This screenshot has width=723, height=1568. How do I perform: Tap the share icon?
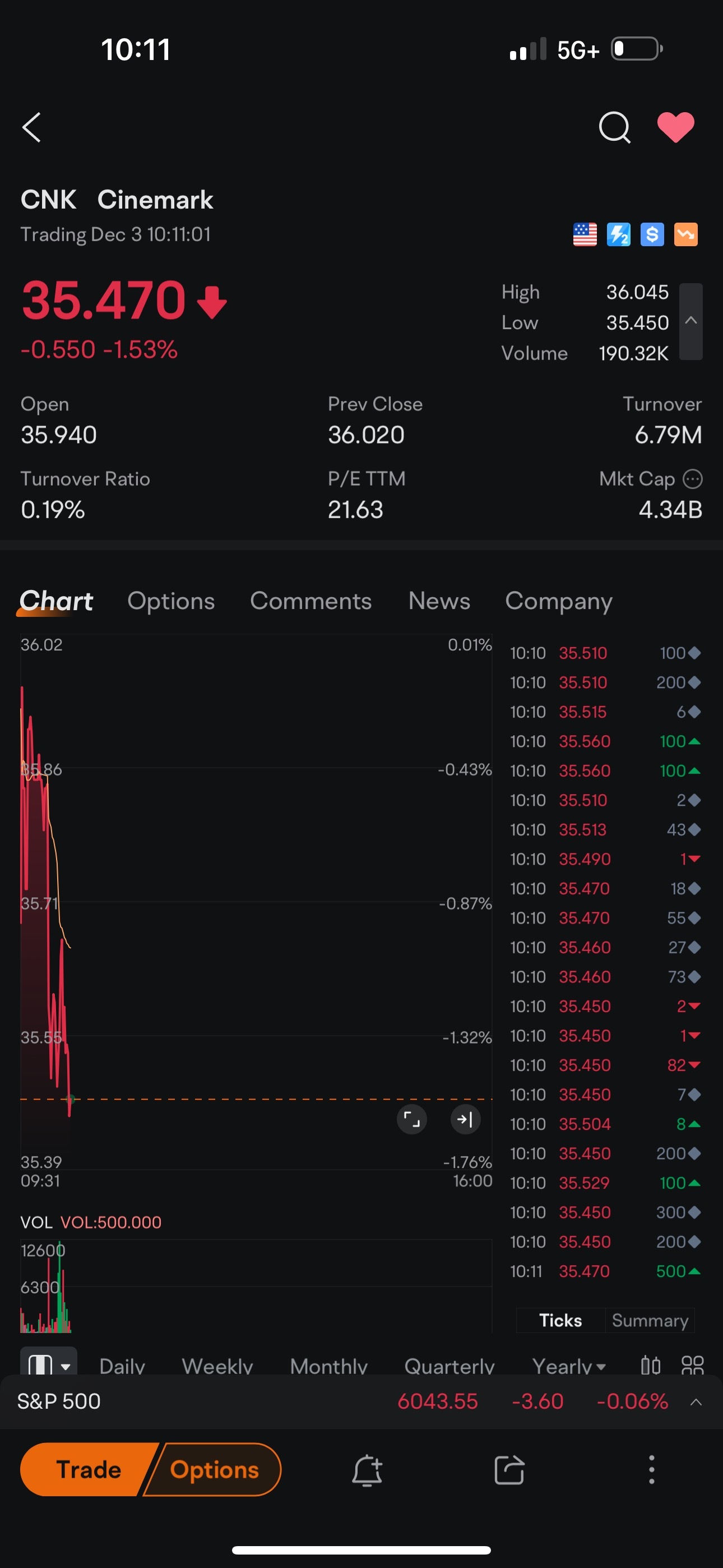[509, 1470]
